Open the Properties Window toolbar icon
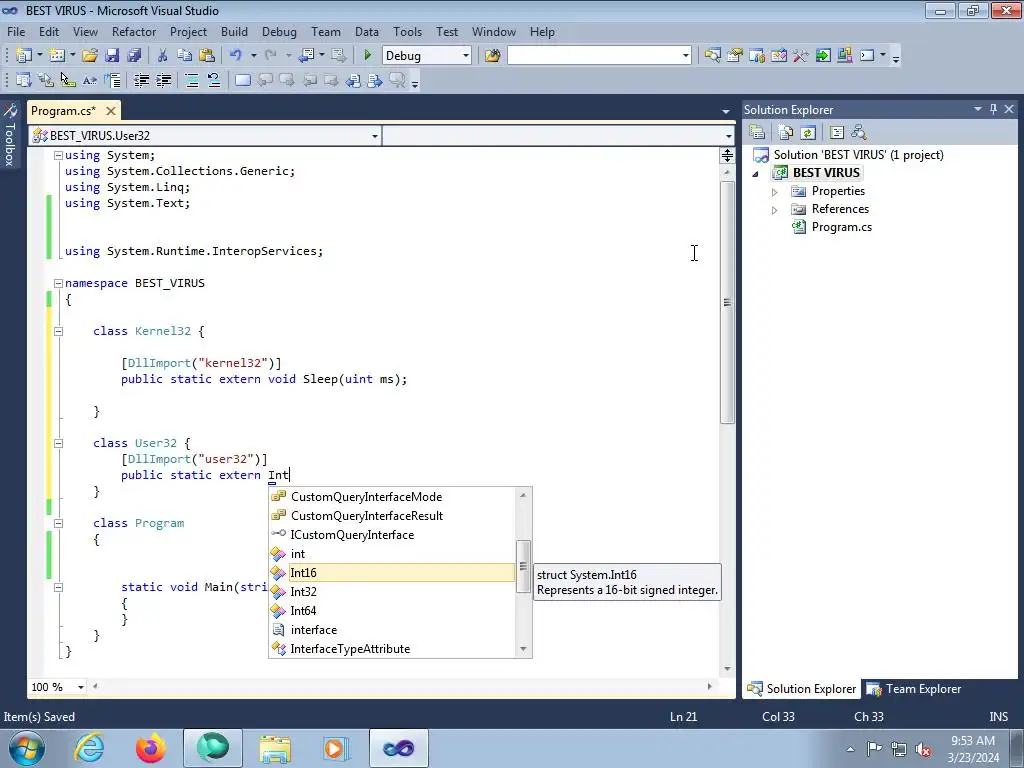Image resolution: width=1024 pixels, height=768 pixels. pos(735,56)
